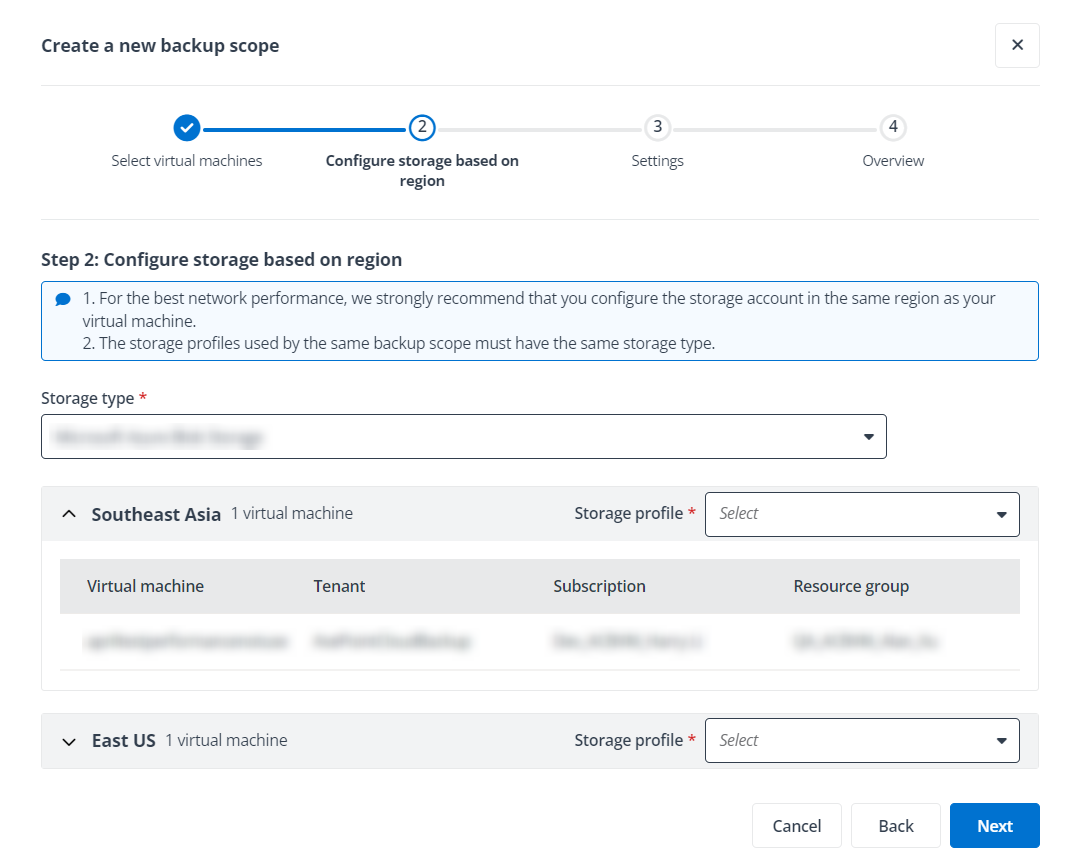Open the Storage type dropdown
Image resolution: width=1065 pixels, height=862 pixels.
click(x=463, y=436)
